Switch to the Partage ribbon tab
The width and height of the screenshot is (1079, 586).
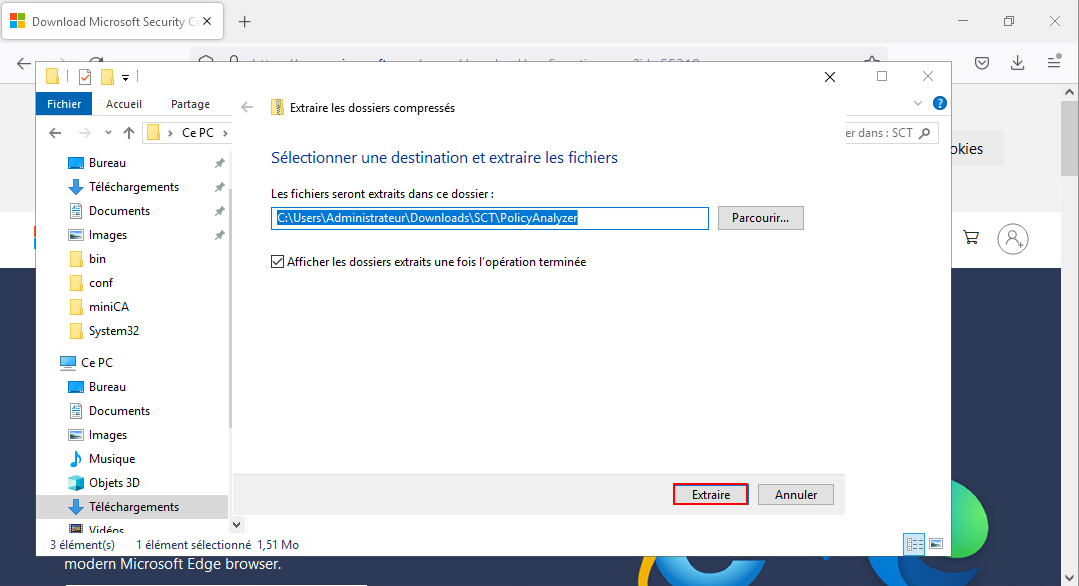(190, 104)
